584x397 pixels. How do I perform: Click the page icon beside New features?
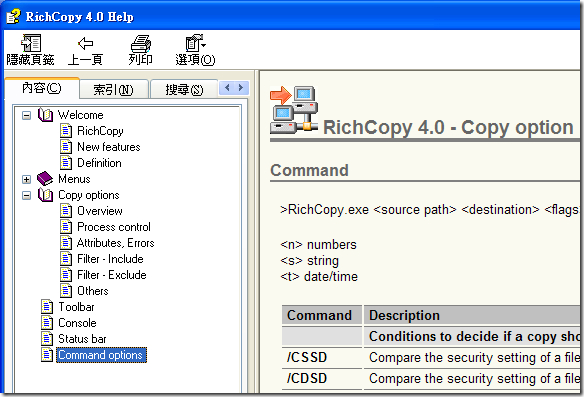[x=66, y=147]
